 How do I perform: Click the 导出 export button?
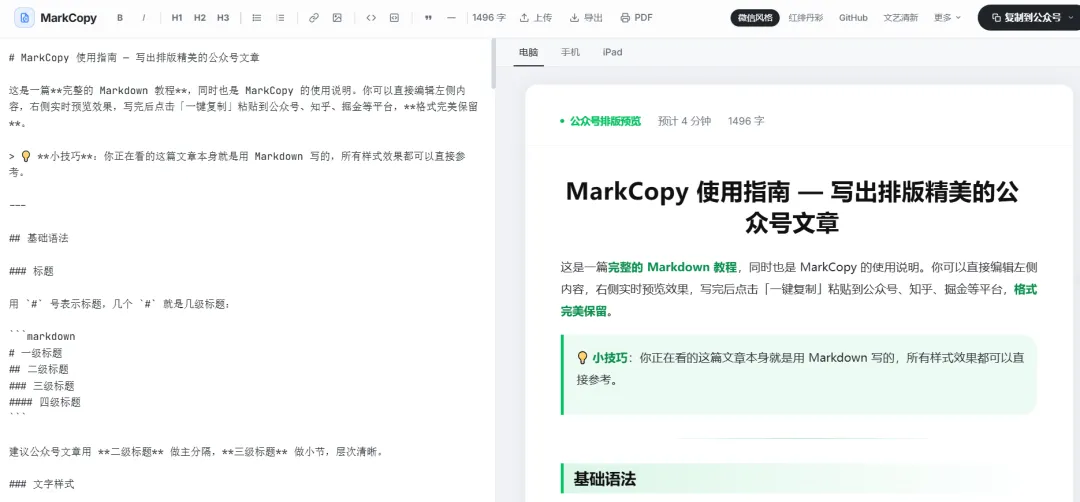[x=586, y=18]
